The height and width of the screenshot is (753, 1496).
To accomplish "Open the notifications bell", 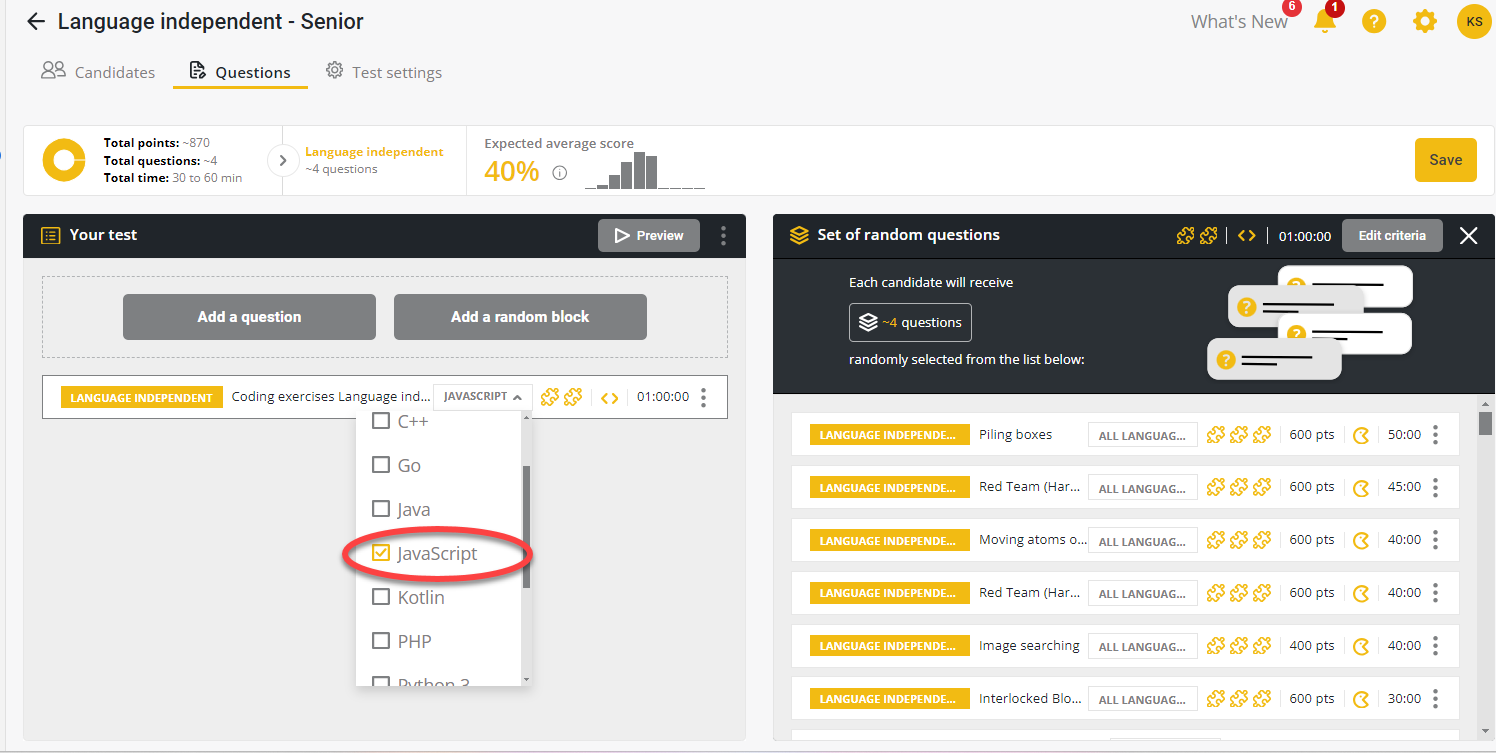I will click(x=1324, y=22).
